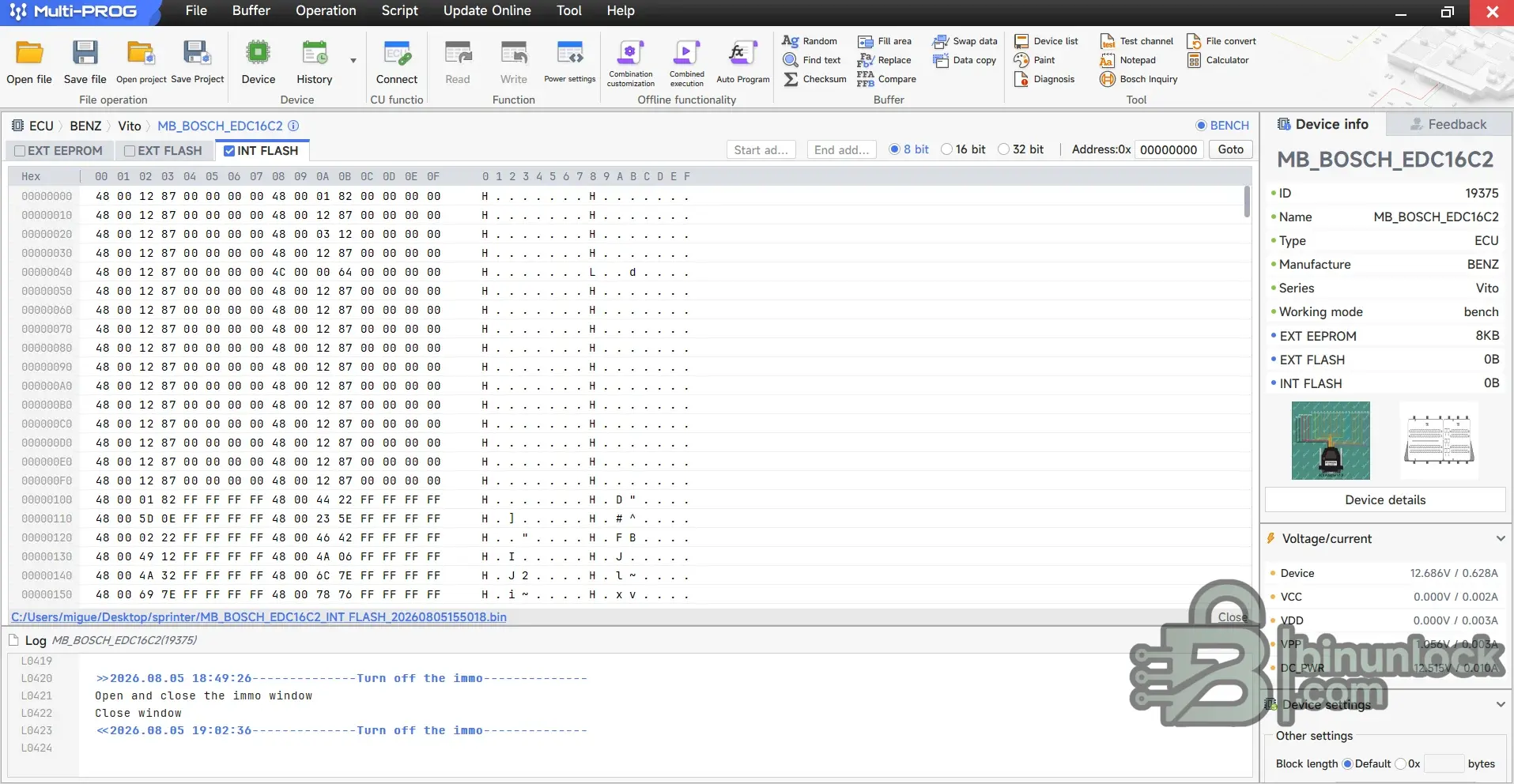This screenshot has height=784, width=1514.
Task: Switch to the Feedback tab
Action: 1448,124
